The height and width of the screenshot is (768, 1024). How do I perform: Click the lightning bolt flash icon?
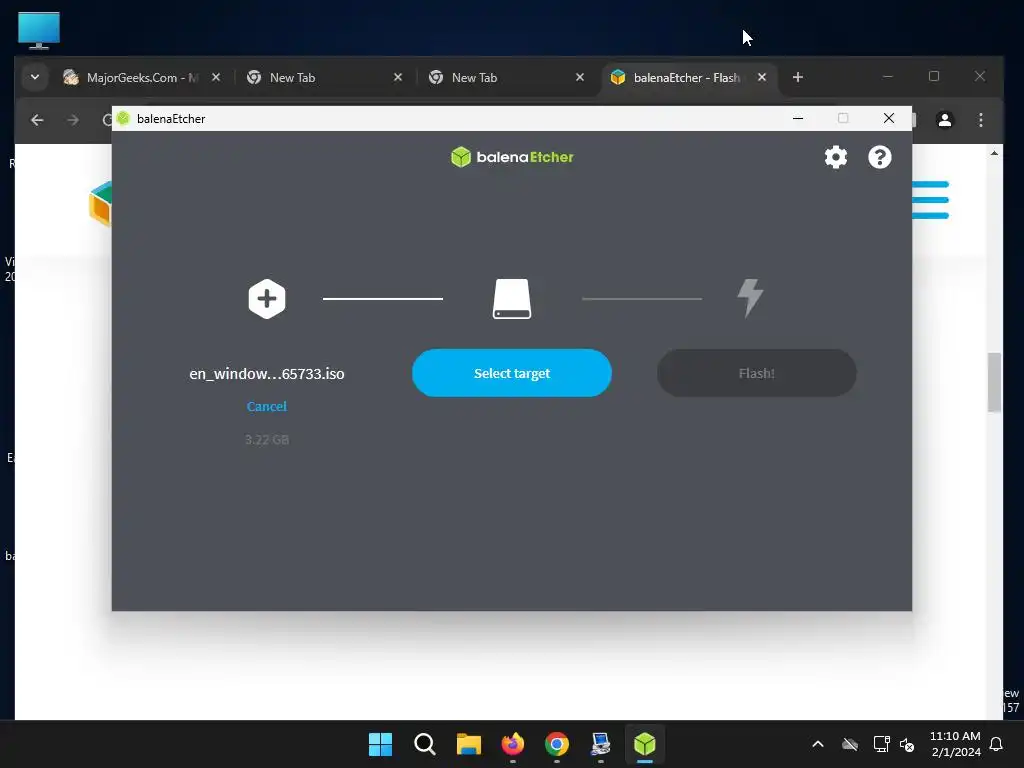tap(750, 298)
